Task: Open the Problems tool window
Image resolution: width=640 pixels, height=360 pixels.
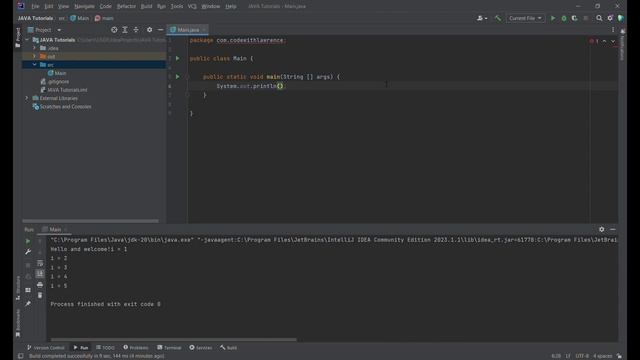Action: tap(136, 348)
